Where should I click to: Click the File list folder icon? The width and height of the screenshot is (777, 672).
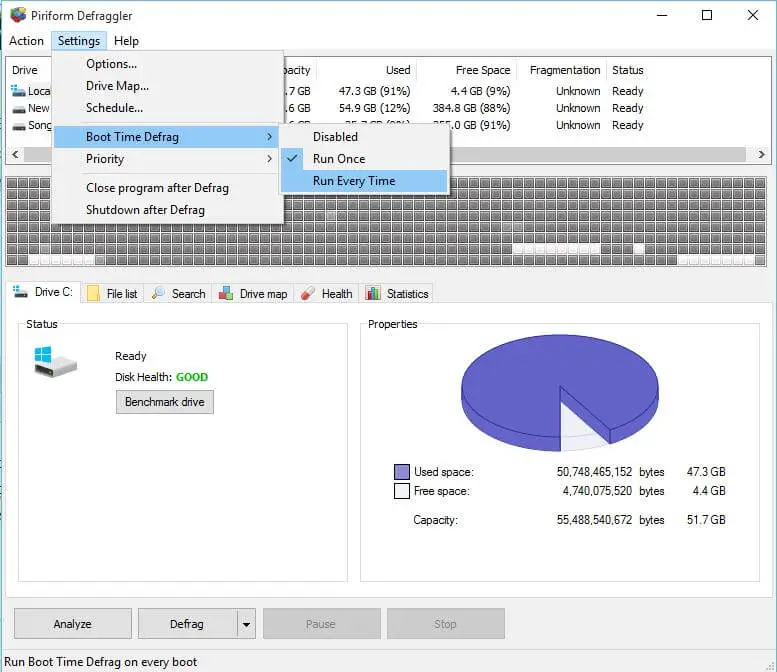click(93, 293)
